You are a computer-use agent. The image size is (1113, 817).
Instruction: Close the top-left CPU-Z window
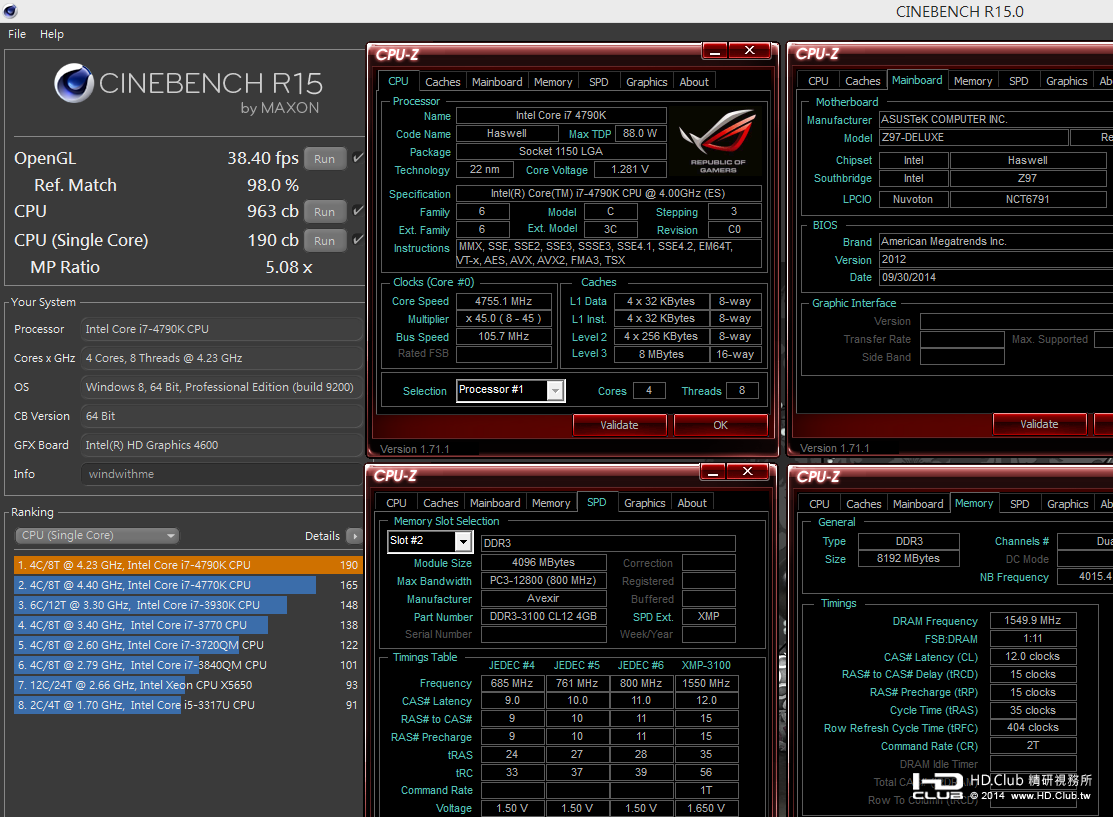pos(750,51)
